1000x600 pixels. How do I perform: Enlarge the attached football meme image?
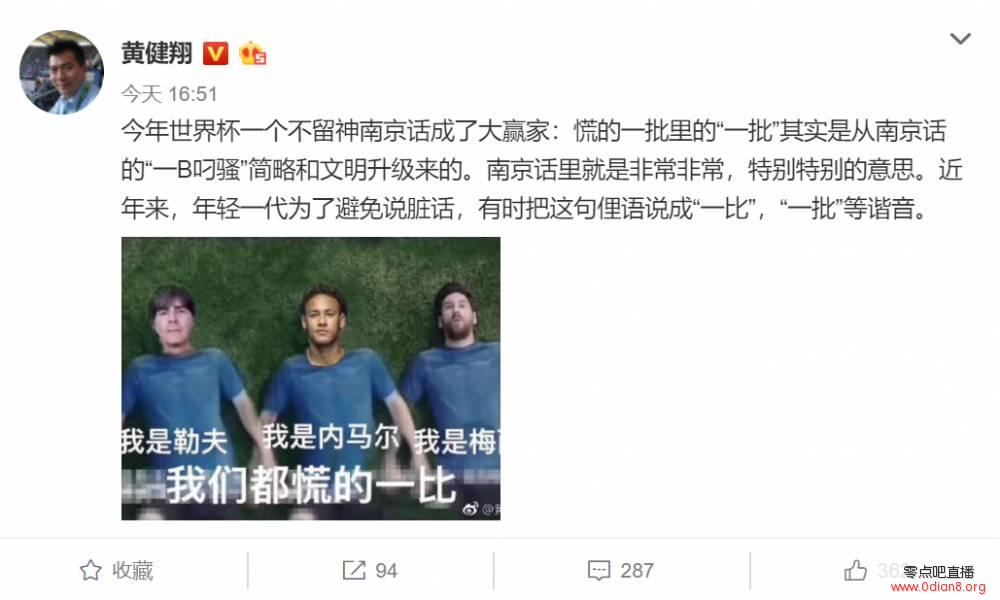[311, 379]
